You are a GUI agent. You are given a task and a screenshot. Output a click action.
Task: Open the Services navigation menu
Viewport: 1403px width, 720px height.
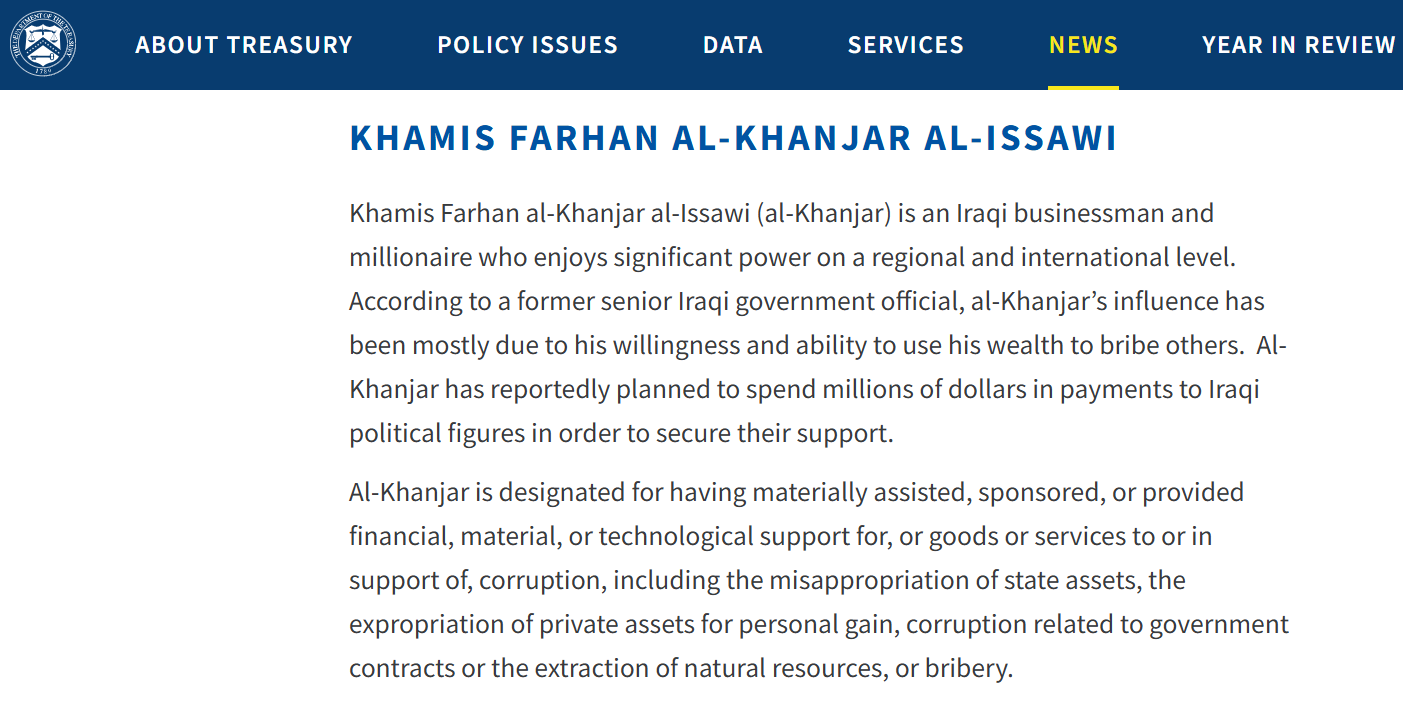pyautogui.click(x=905, y=45)
